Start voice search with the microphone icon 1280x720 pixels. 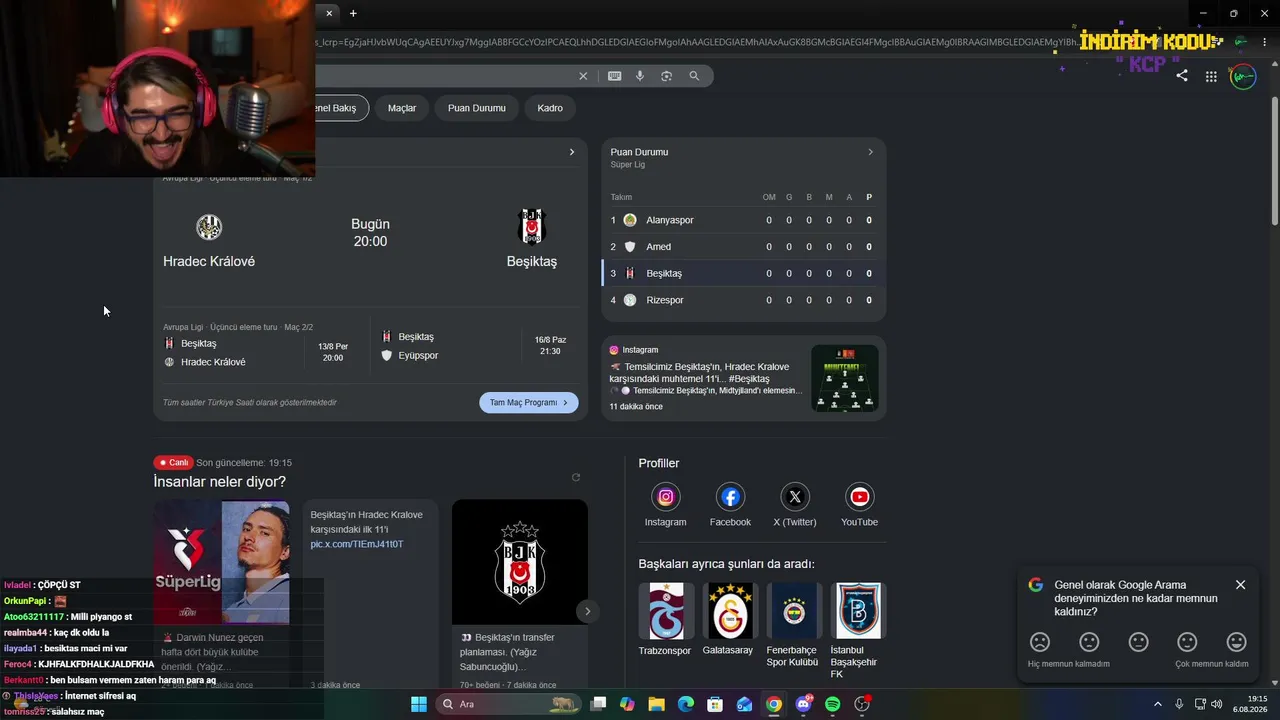click(x=640, y=76)
